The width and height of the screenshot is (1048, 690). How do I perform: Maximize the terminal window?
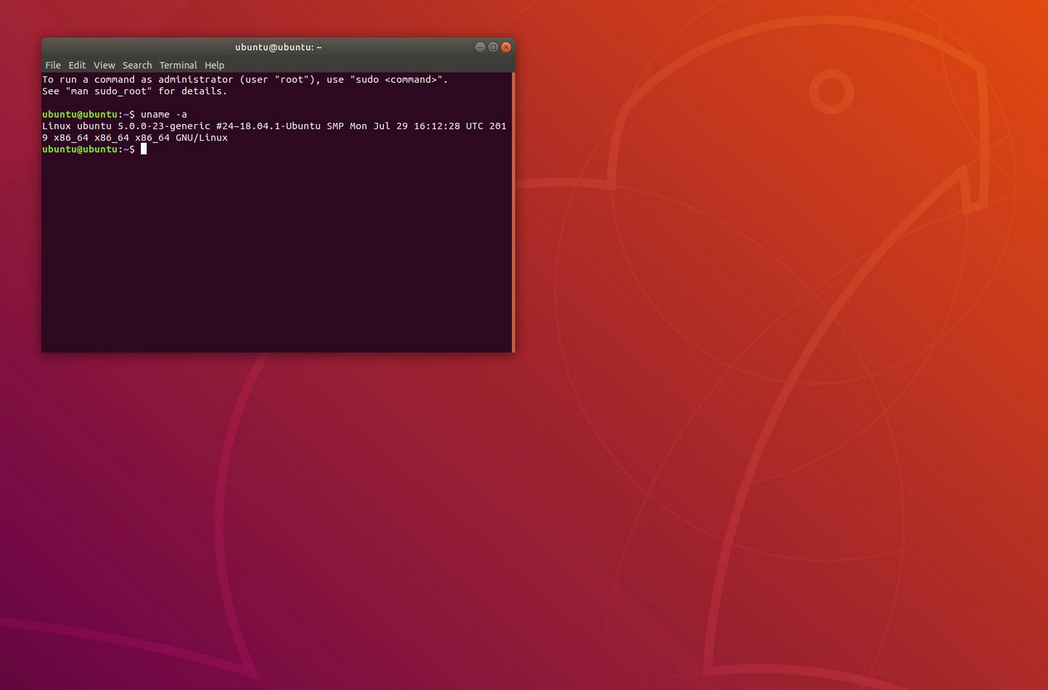[493, 47]
